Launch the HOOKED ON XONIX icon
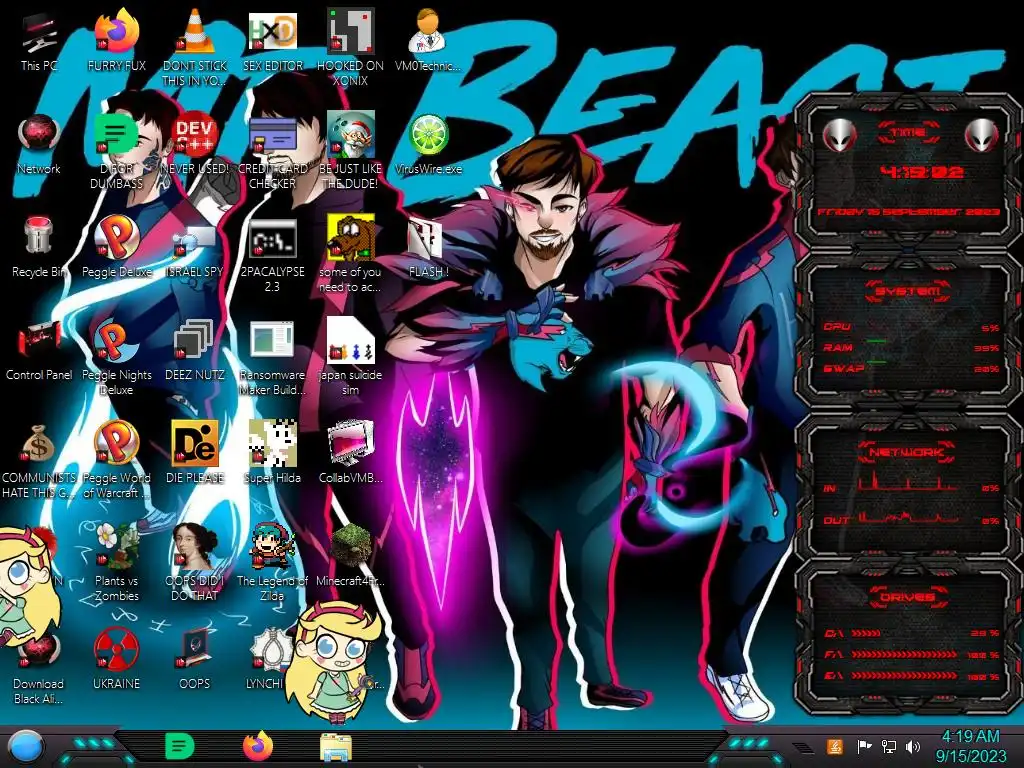 click(x=351, y=31)
